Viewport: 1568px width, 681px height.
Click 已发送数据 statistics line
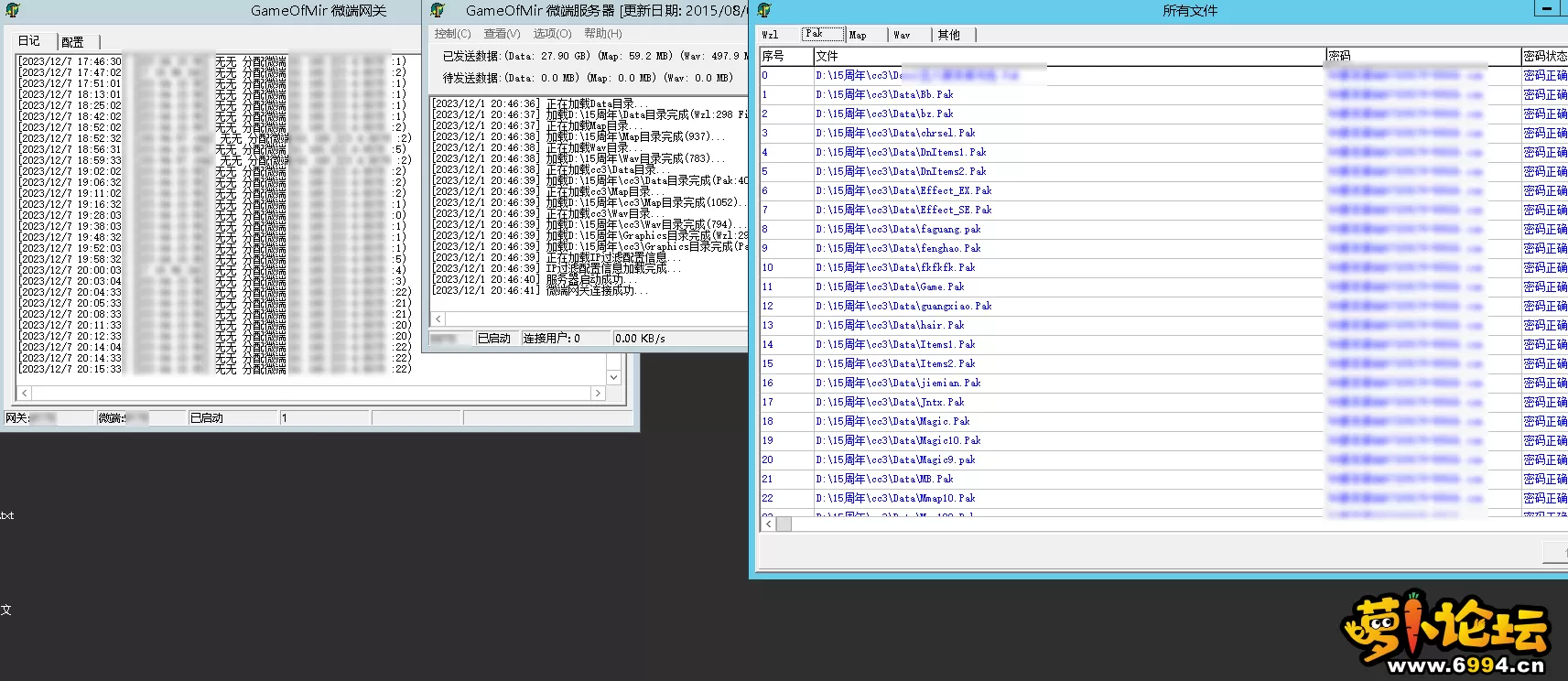pos(595,56)
